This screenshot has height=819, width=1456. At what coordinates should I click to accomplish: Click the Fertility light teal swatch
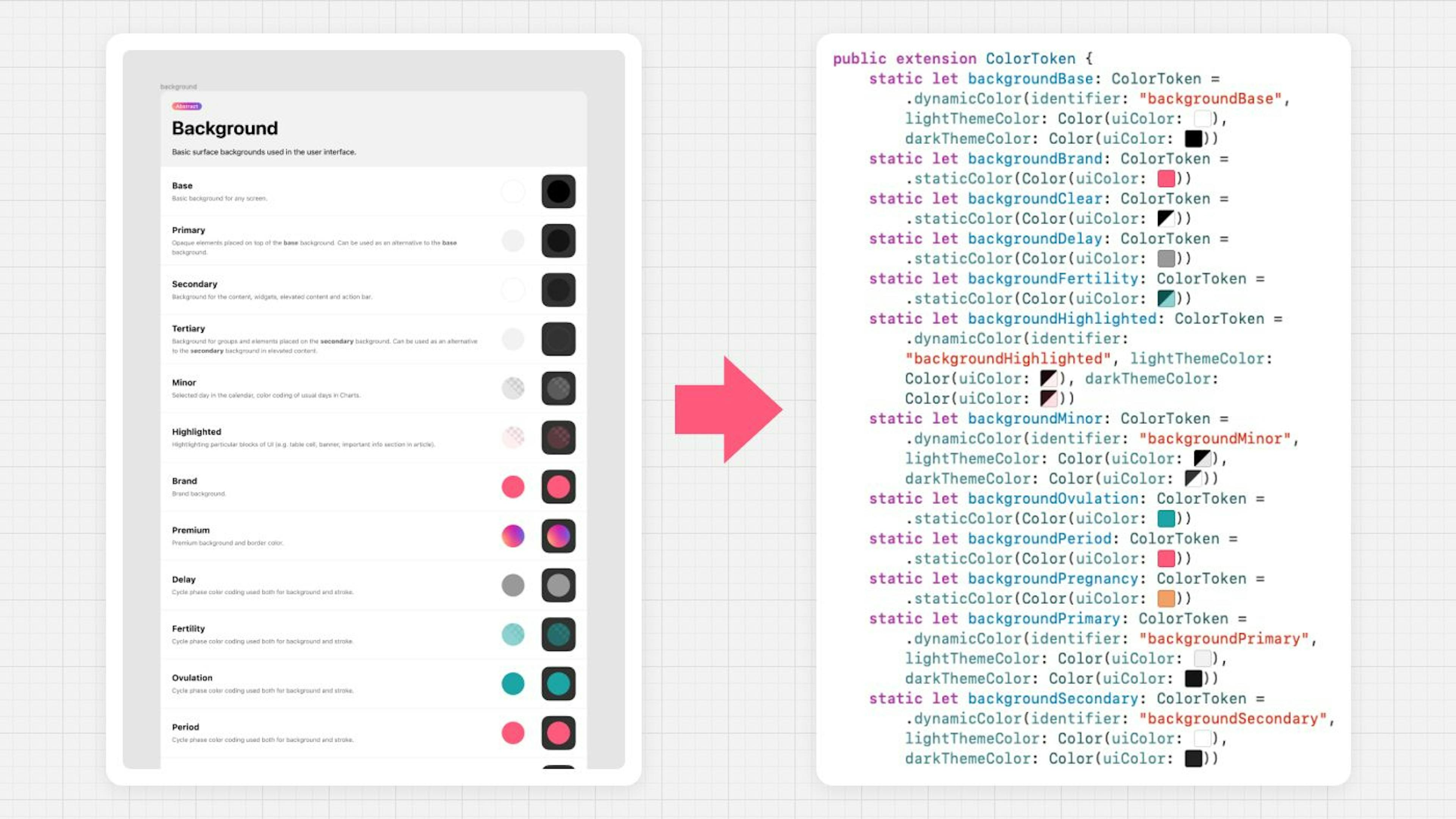[513, 634]
